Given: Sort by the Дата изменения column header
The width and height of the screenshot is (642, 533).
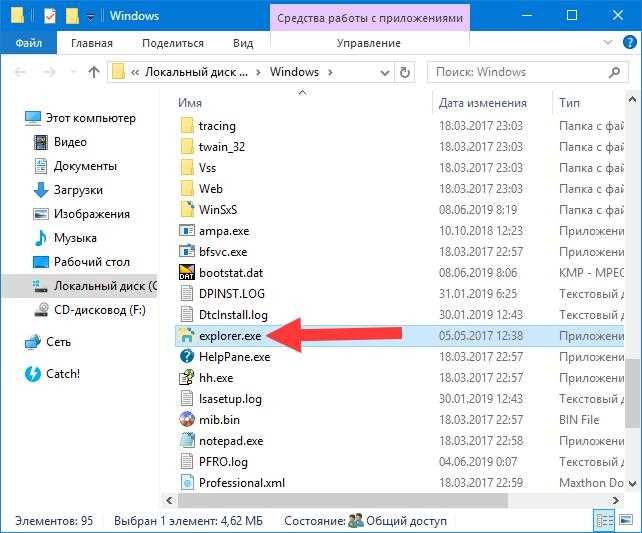Looking at the screenshot, I should [x=483, y=103].
